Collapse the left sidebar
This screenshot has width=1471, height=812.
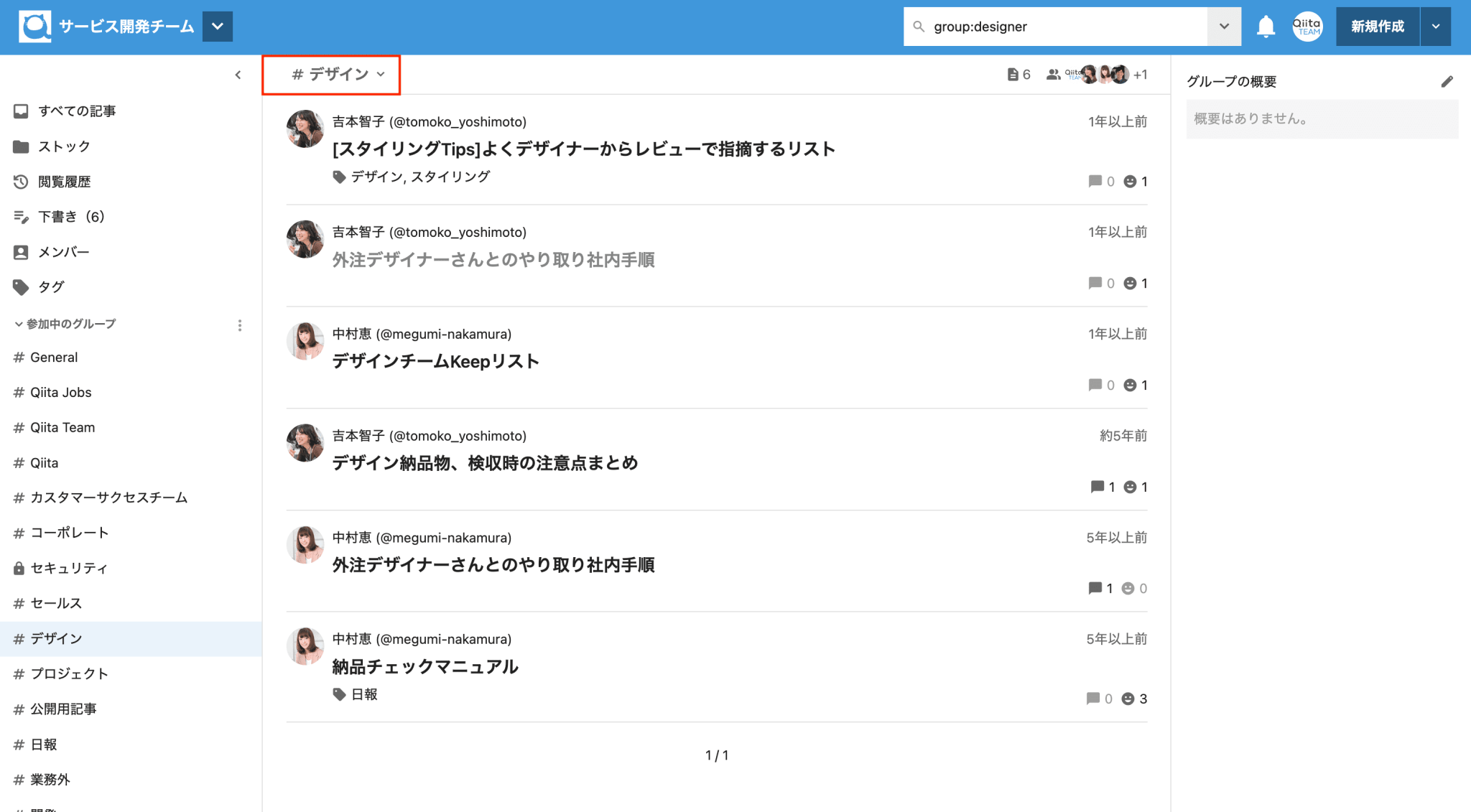[x=238, y=75]
